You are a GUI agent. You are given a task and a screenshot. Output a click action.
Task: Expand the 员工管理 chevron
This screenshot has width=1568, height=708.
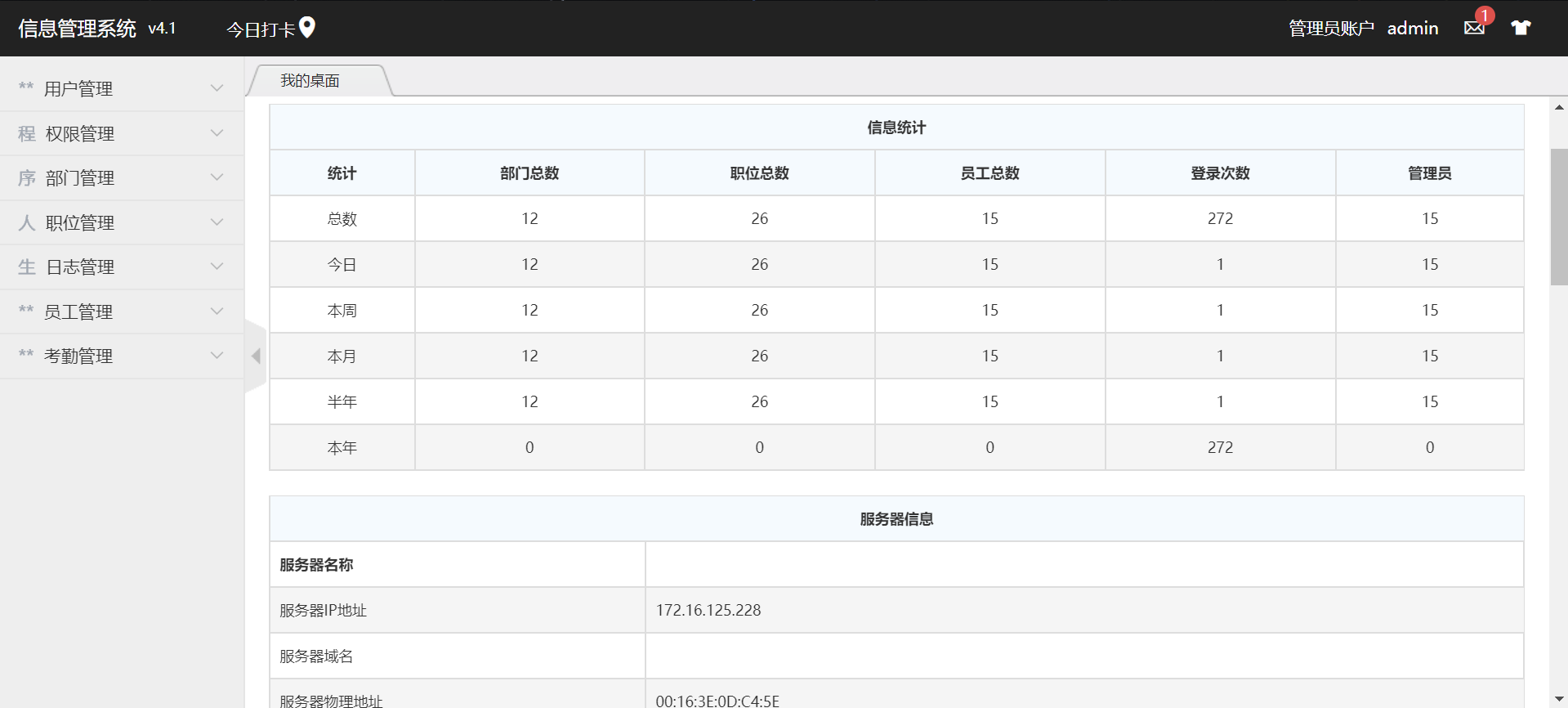(217, 311)
